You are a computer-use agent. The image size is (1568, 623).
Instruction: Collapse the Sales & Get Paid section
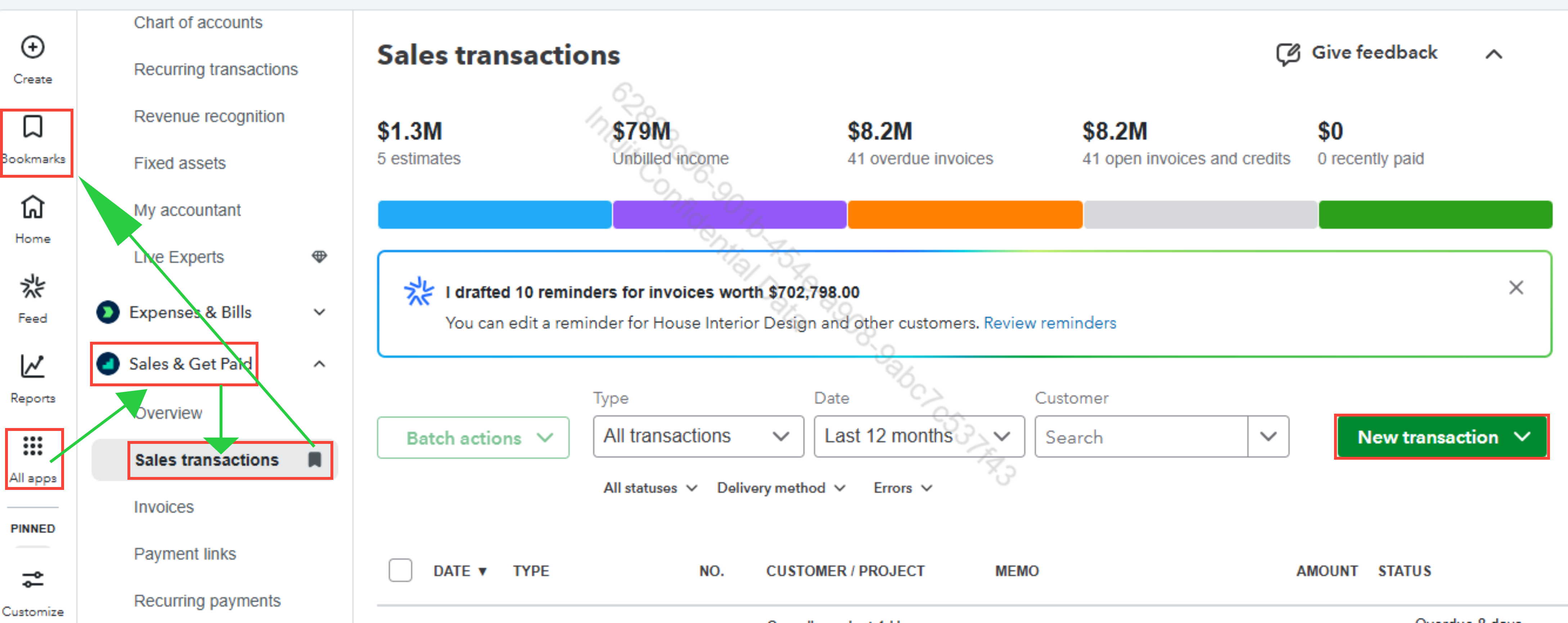pyautogui.click(x=319, y=364)
